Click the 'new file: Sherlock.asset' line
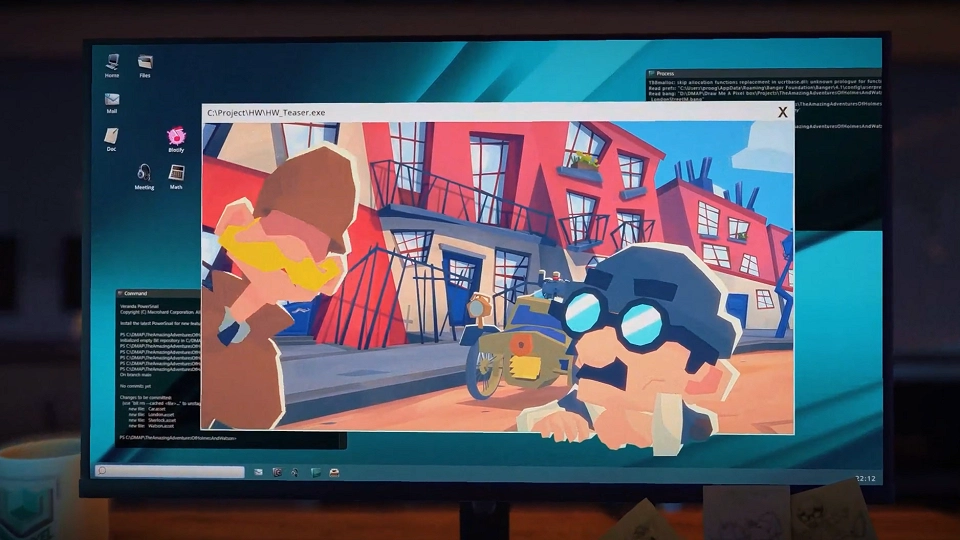This screenshot has width=960, height=540. click(152, 421)
